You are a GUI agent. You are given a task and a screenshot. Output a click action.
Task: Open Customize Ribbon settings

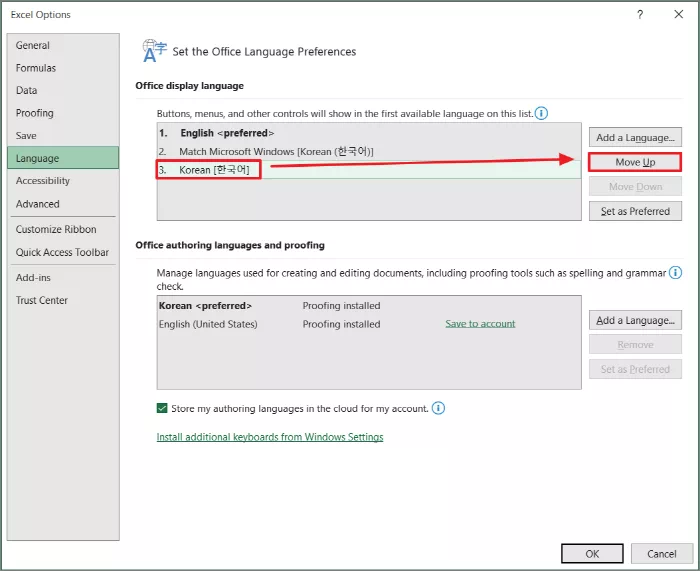[x=63, y=229]
